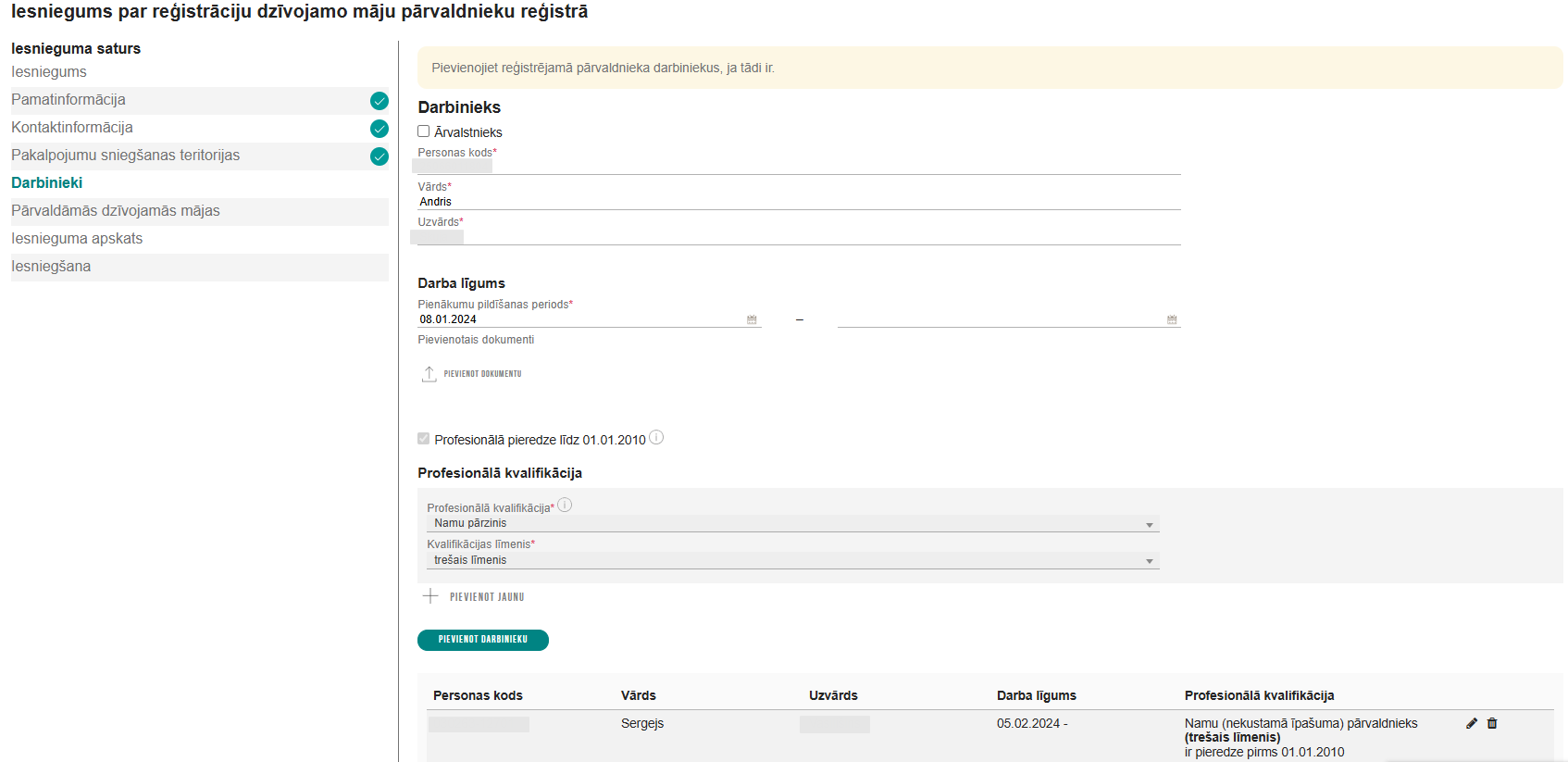This screenshot has width=1568, height=762.
Task: Click the plus icon for Pievienot jaunu
Action: tap(430, 596)
